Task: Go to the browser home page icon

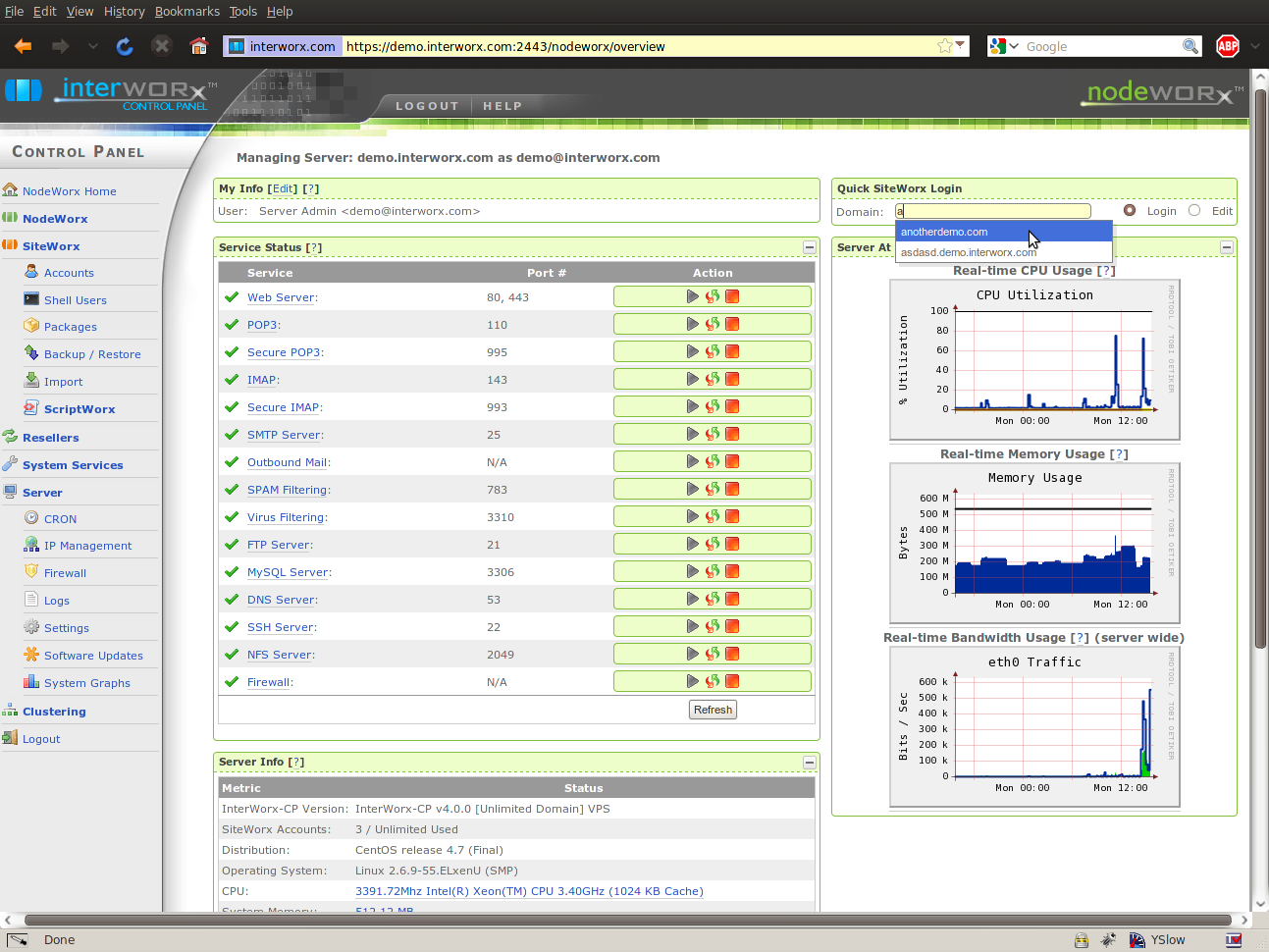Action: pyautogui.click(x=199, y=46)
